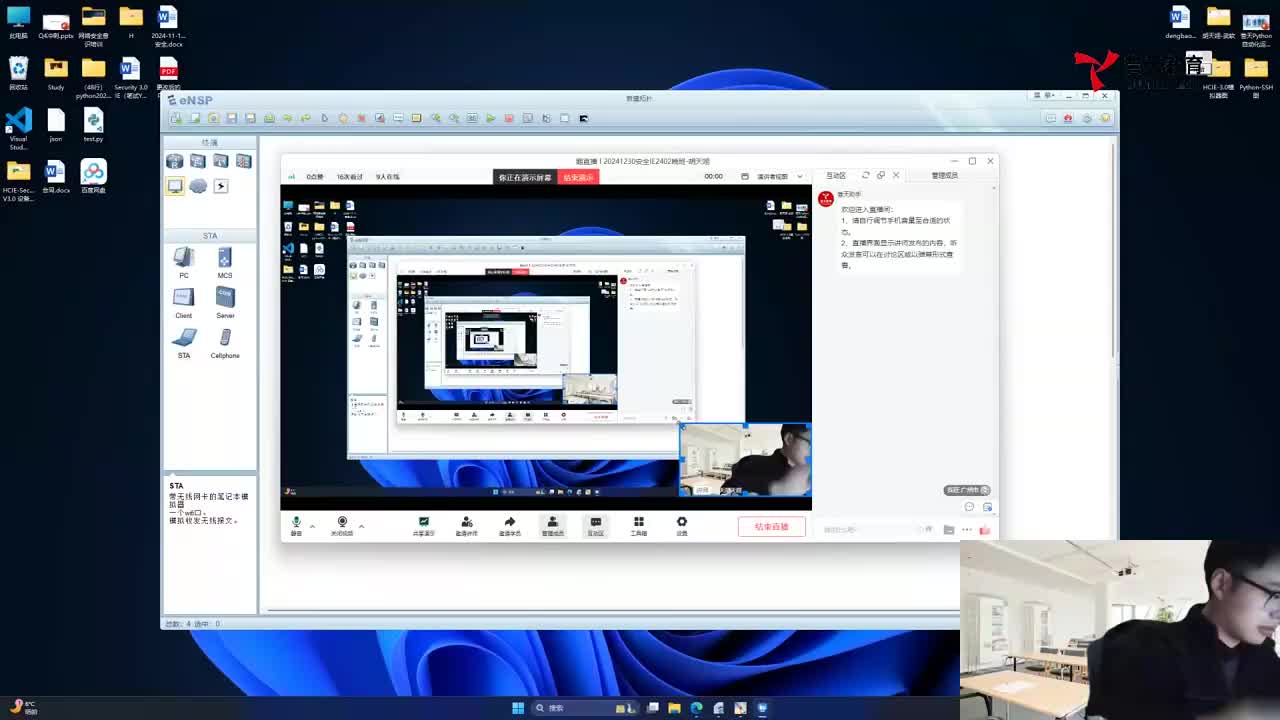
Task: Refresh the interaction panel
Action: point(866,175)
